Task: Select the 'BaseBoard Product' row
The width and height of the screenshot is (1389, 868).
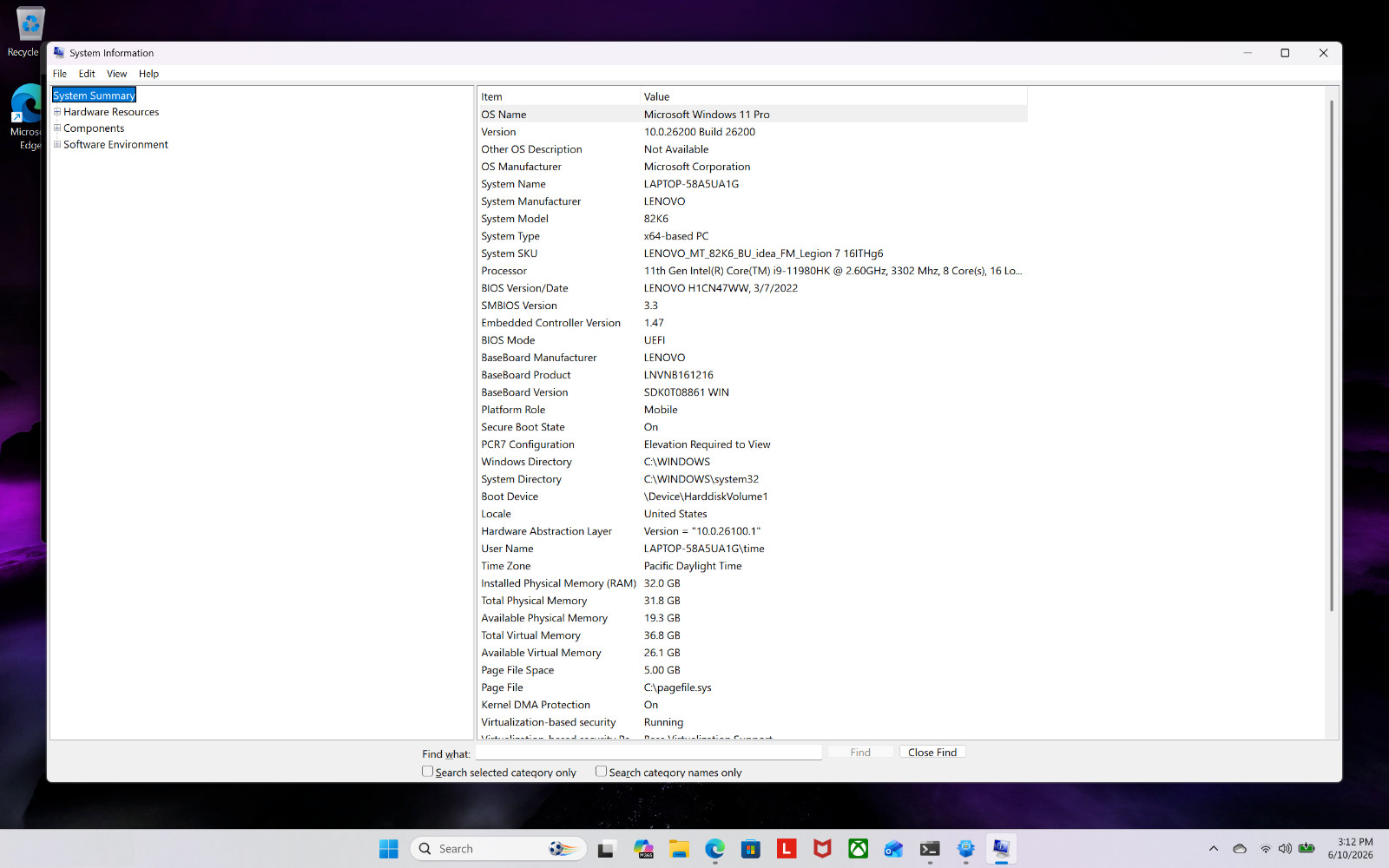Action: coord(752,375)
